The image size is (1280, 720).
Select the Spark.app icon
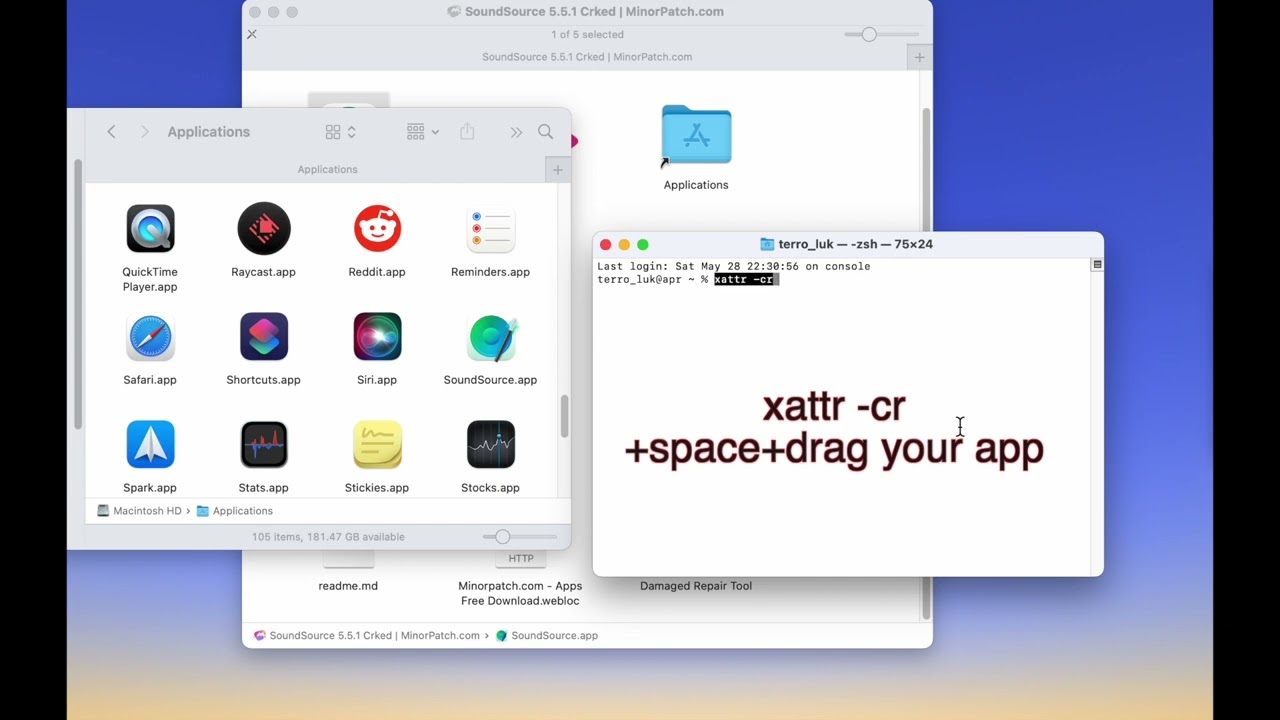pyautogui.click(x=150, y=445)
